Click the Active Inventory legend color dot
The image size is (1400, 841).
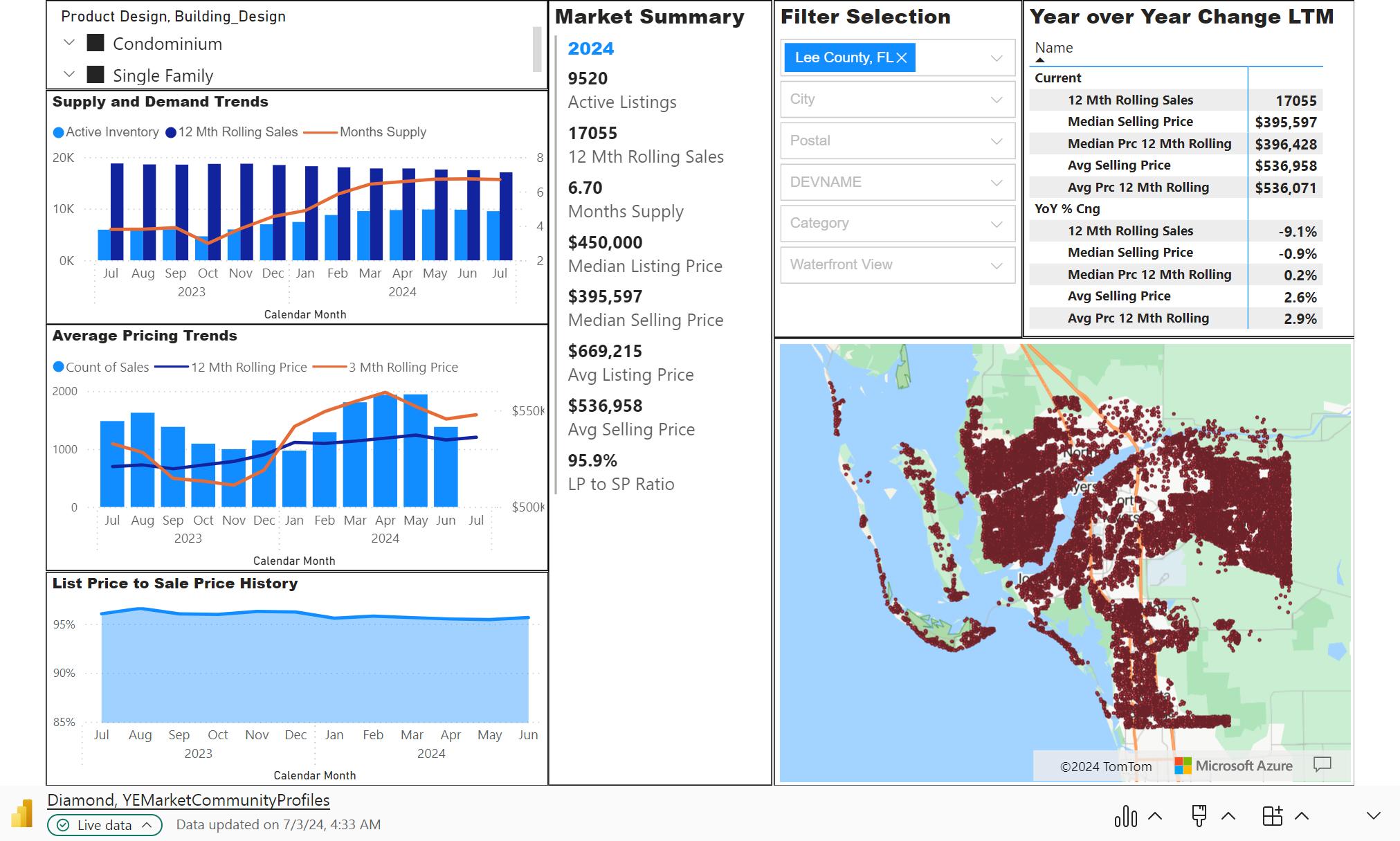point(59,132)
